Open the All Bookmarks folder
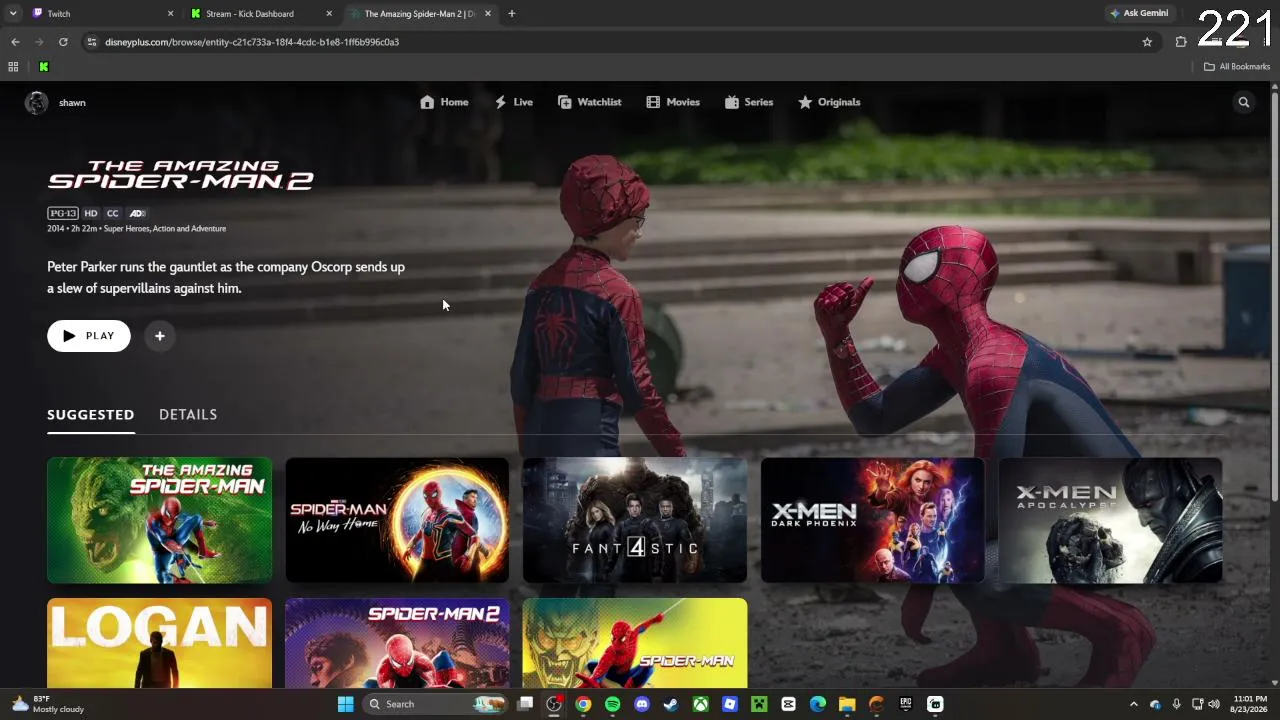The image size is (1280, 720). [x=1237, y=67]
